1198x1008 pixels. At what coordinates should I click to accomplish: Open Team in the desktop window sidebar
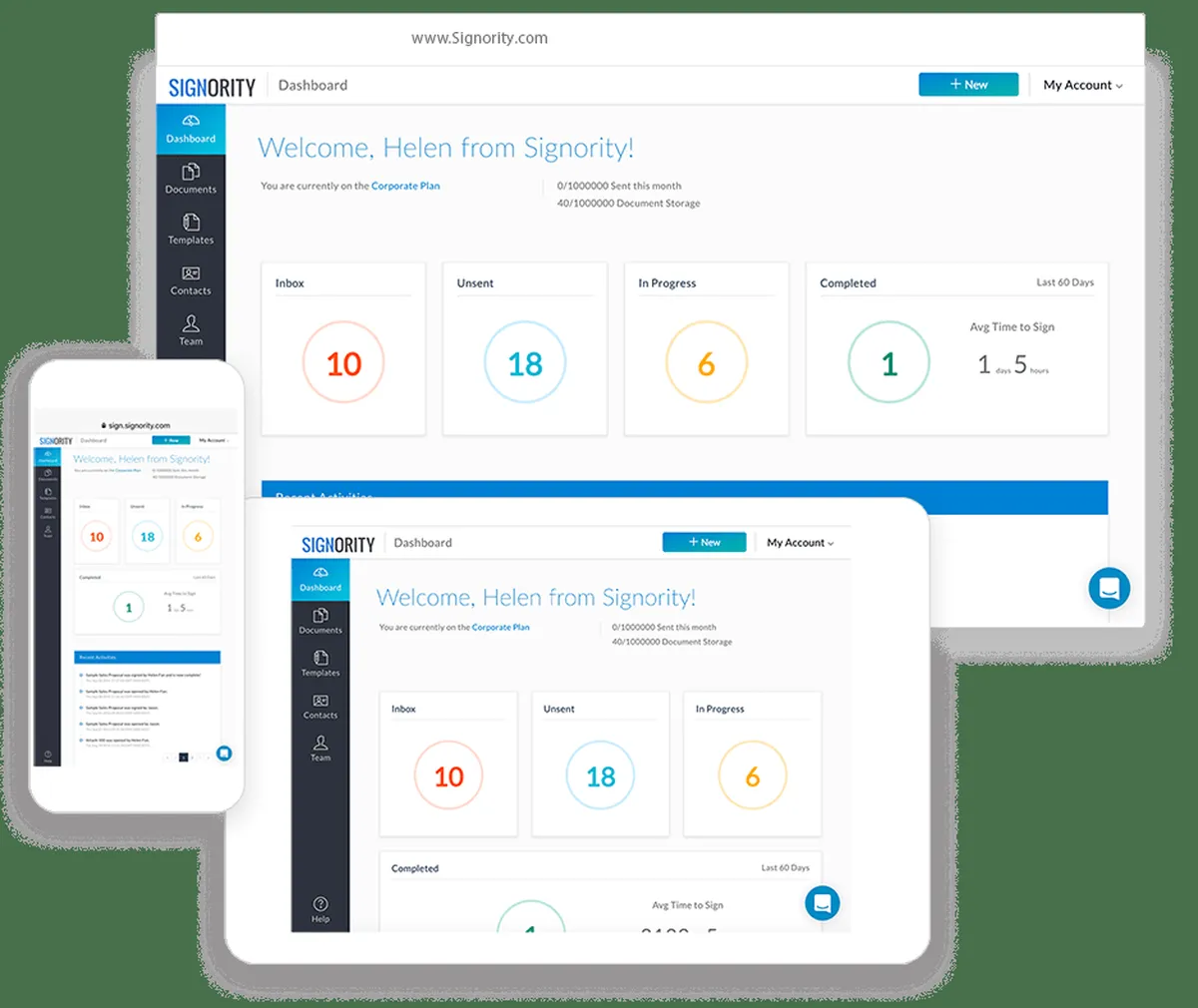click(191, 330)
